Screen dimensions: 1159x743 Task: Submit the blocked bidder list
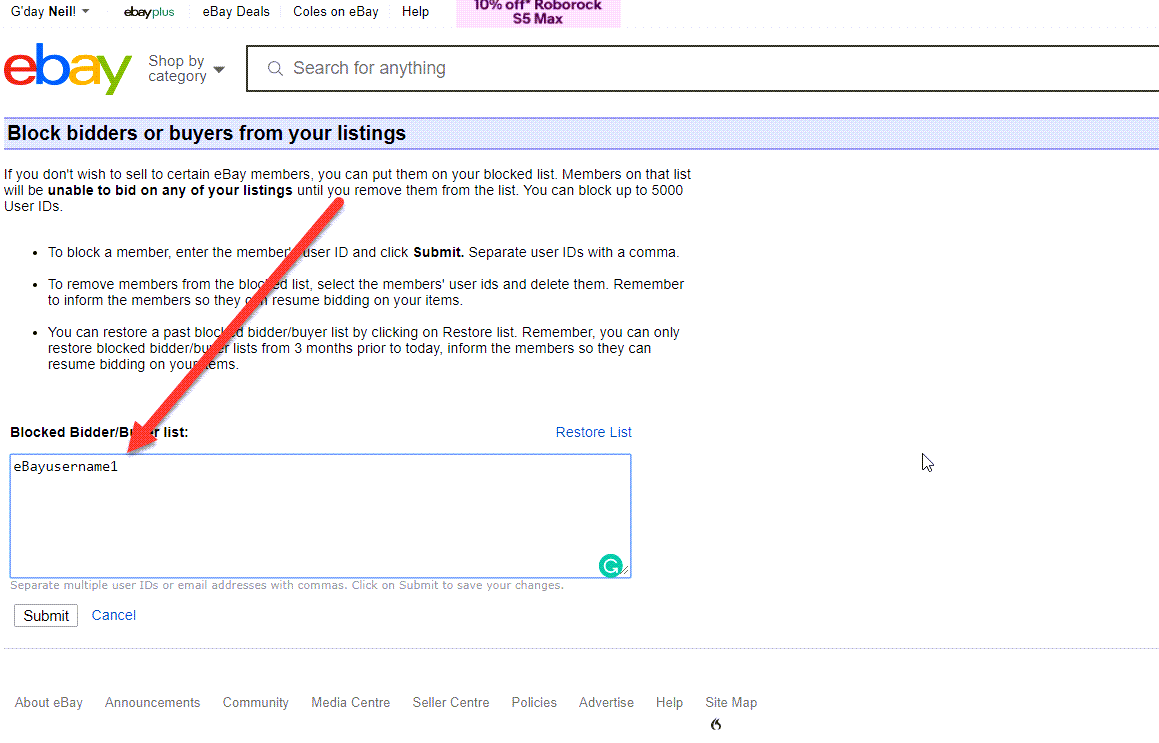point(46,616)
